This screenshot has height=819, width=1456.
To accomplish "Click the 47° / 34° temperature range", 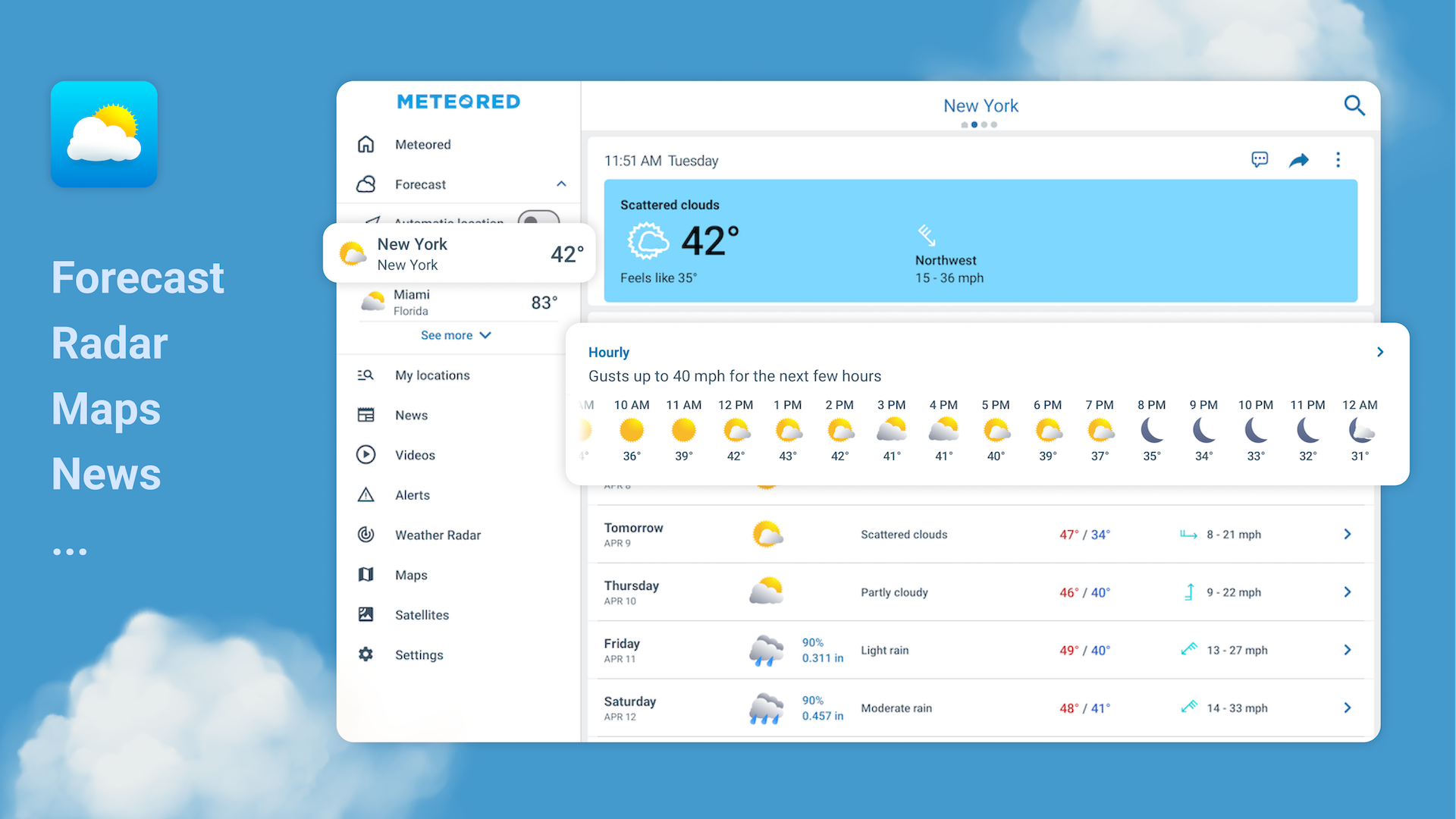I will tap(1084, 535).
